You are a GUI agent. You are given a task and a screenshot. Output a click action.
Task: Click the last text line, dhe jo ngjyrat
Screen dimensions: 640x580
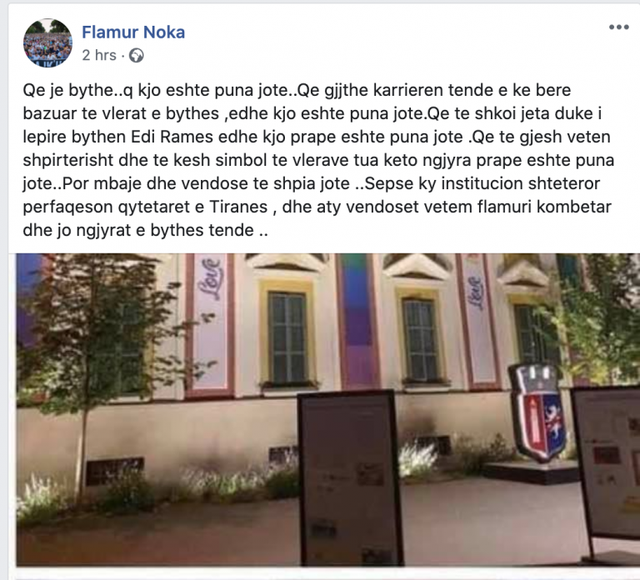pyautogui.click(x=145, y=230)
